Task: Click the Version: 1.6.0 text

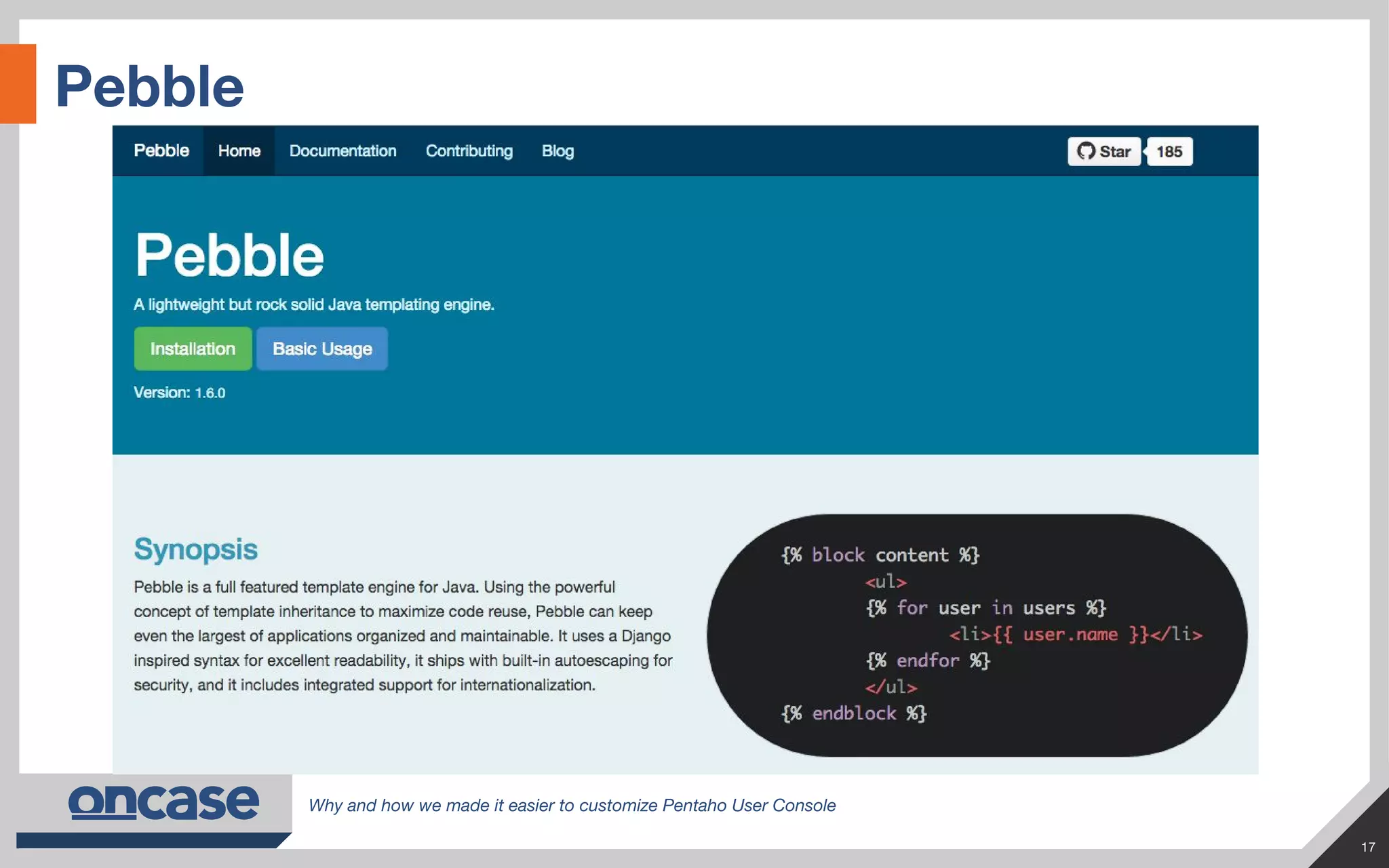Action: [x=179, y=393]
